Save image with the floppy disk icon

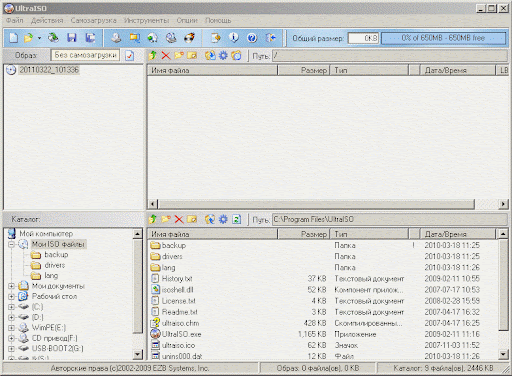click(x=72, y=38)
